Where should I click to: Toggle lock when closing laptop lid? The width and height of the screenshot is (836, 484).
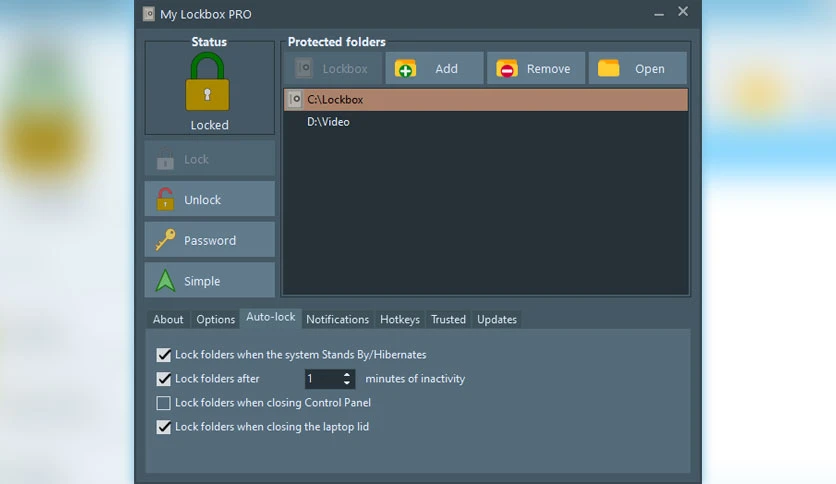tap(164, 426)
